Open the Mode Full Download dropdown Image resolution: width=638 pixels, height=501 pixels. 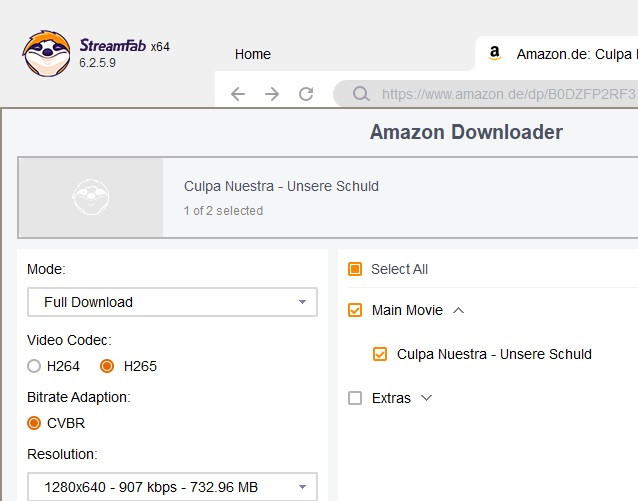172,302
